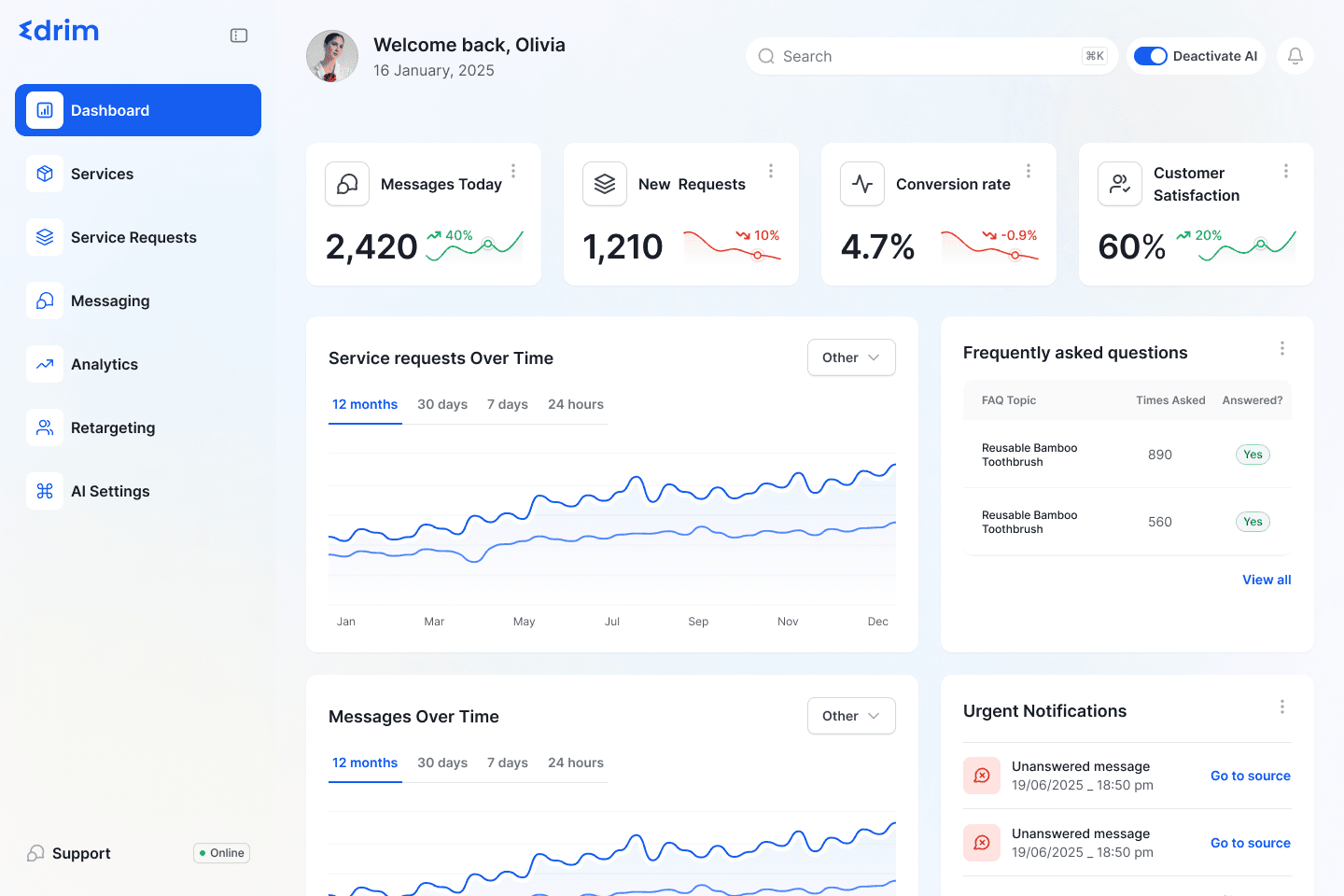Click the AI Settings command icon
This screenshot has width=1344, height=896.
(45, 491)
